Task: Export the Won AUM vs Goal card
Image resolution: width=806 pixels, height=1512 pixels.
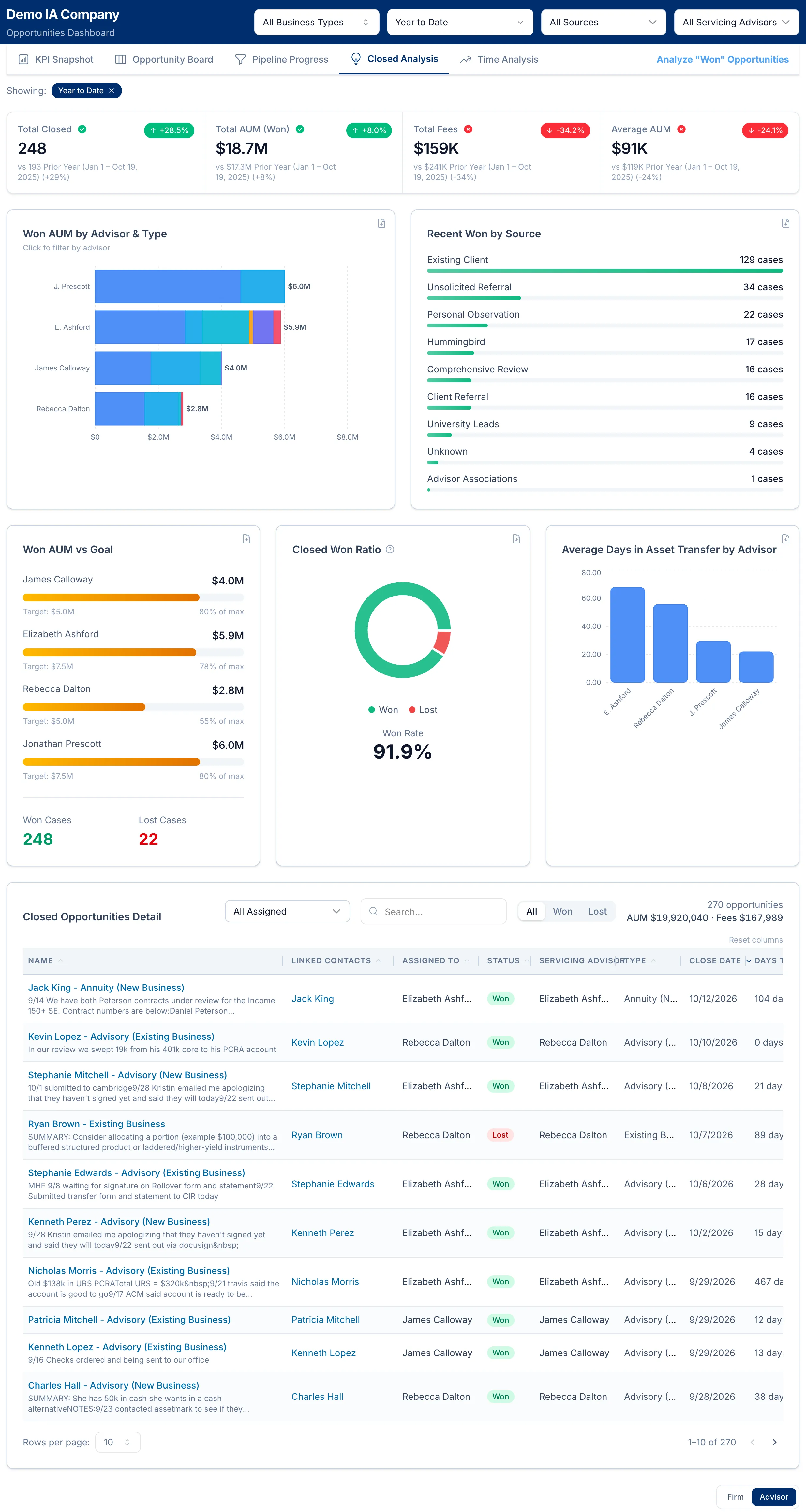Action: tap(246, 539)
